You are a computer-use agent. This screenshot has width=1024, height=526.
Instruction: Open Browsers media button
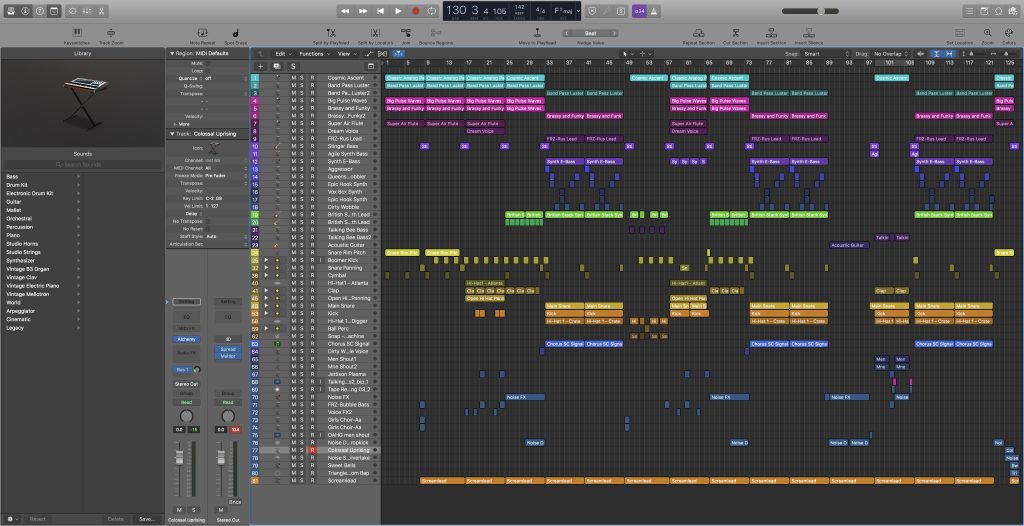[1012, 11]
